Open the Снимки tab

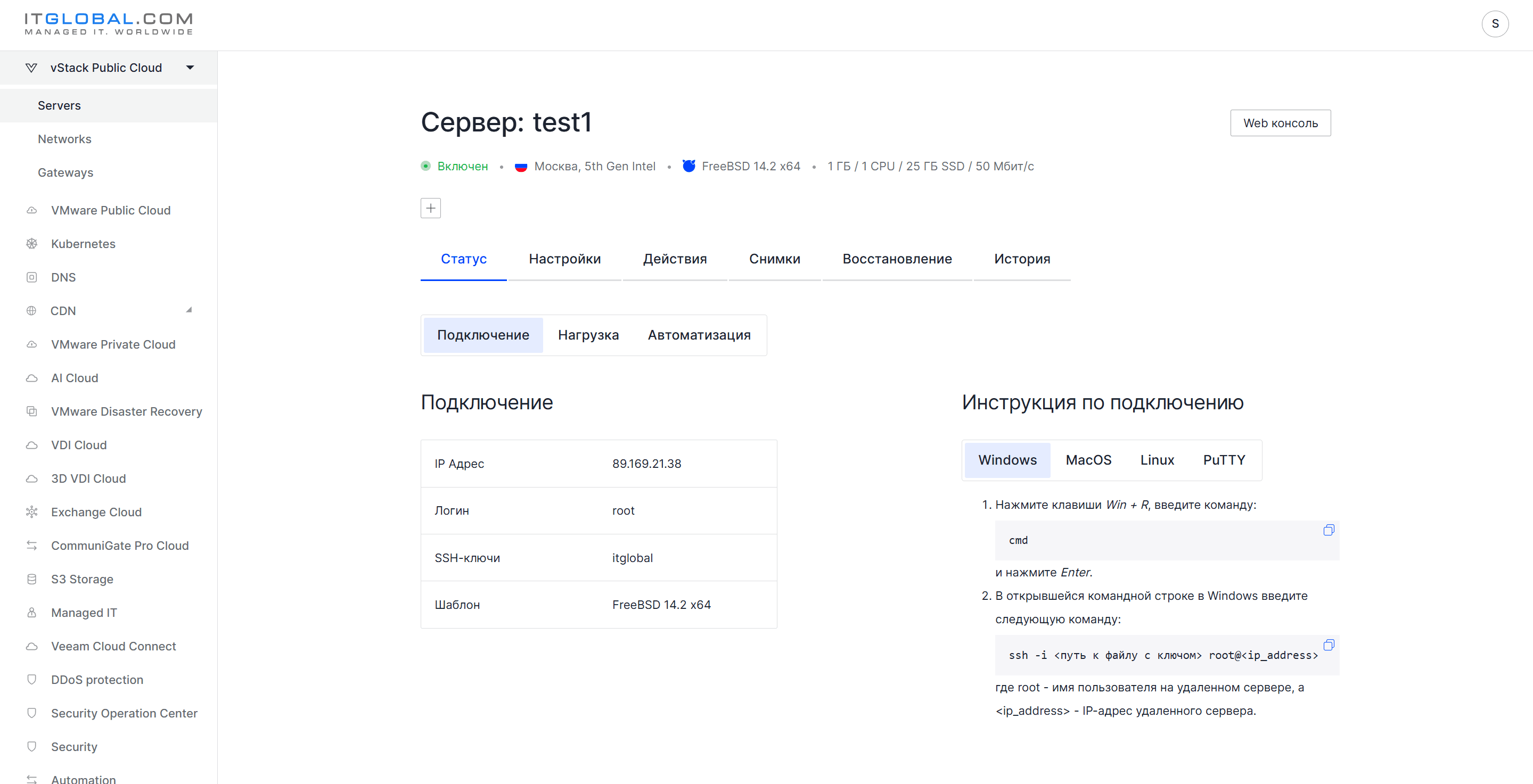774,259
